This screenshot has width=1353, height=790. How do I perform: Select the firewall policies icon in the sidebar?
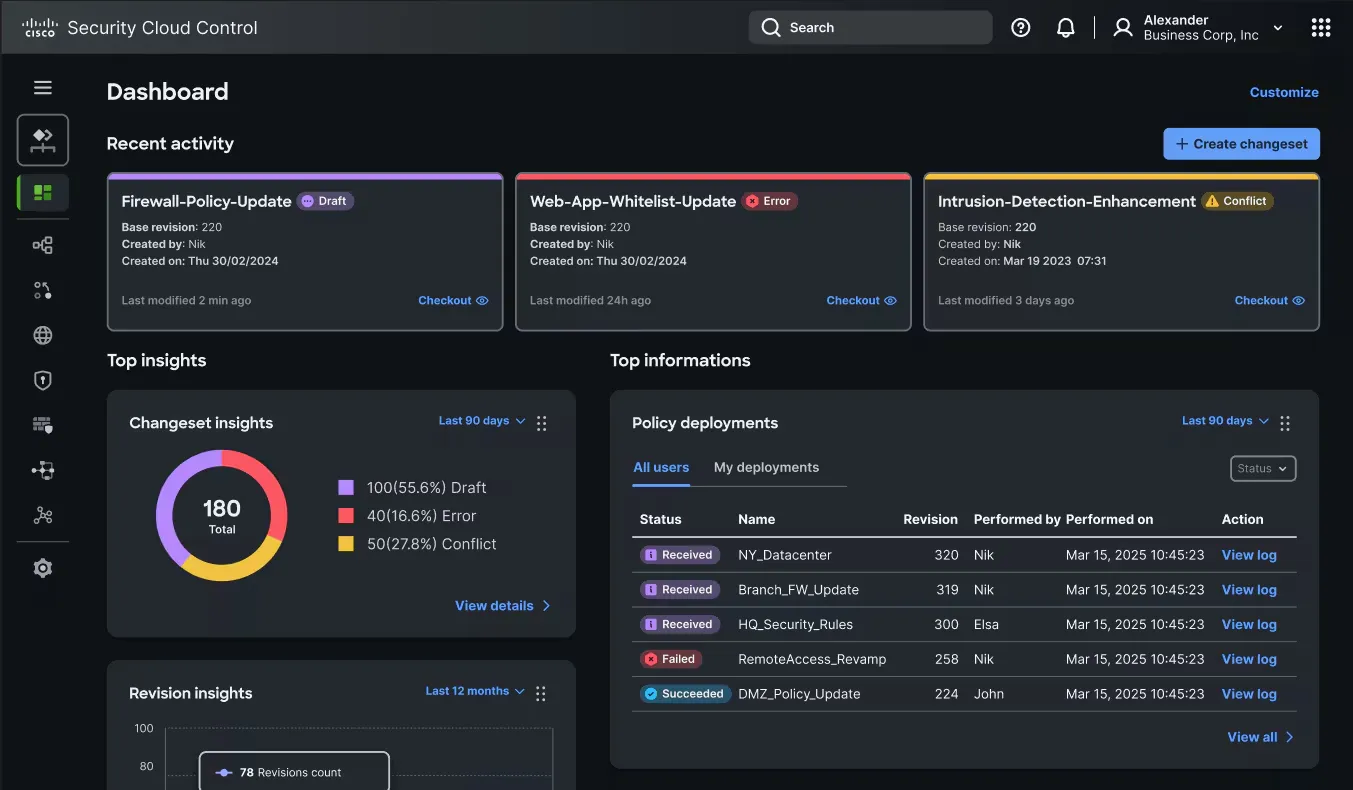(42, 424)
